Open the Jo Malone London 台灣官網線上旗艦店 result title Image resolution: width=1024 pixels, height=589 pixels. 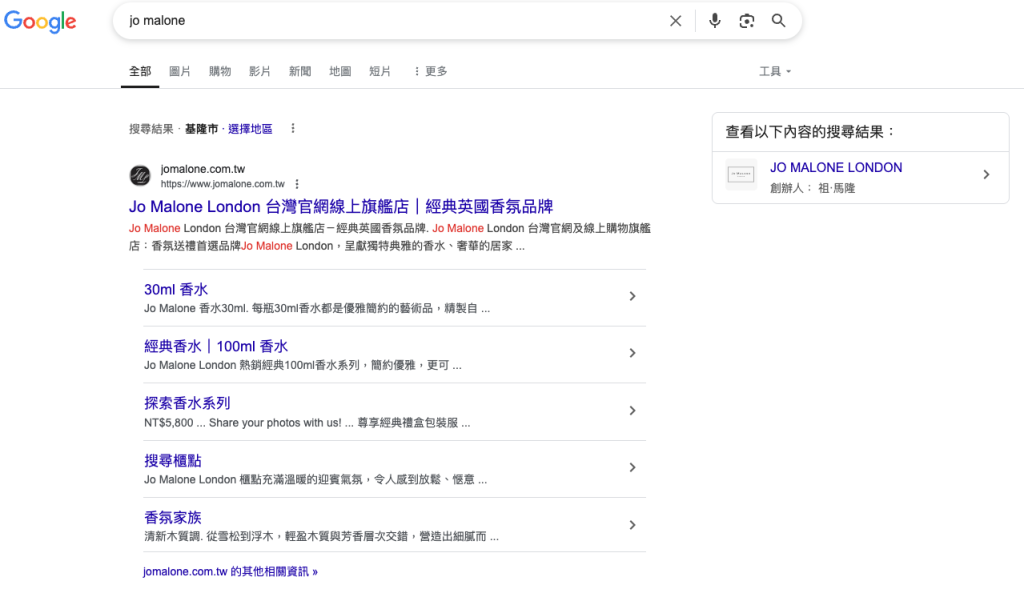tap(341, 207)
